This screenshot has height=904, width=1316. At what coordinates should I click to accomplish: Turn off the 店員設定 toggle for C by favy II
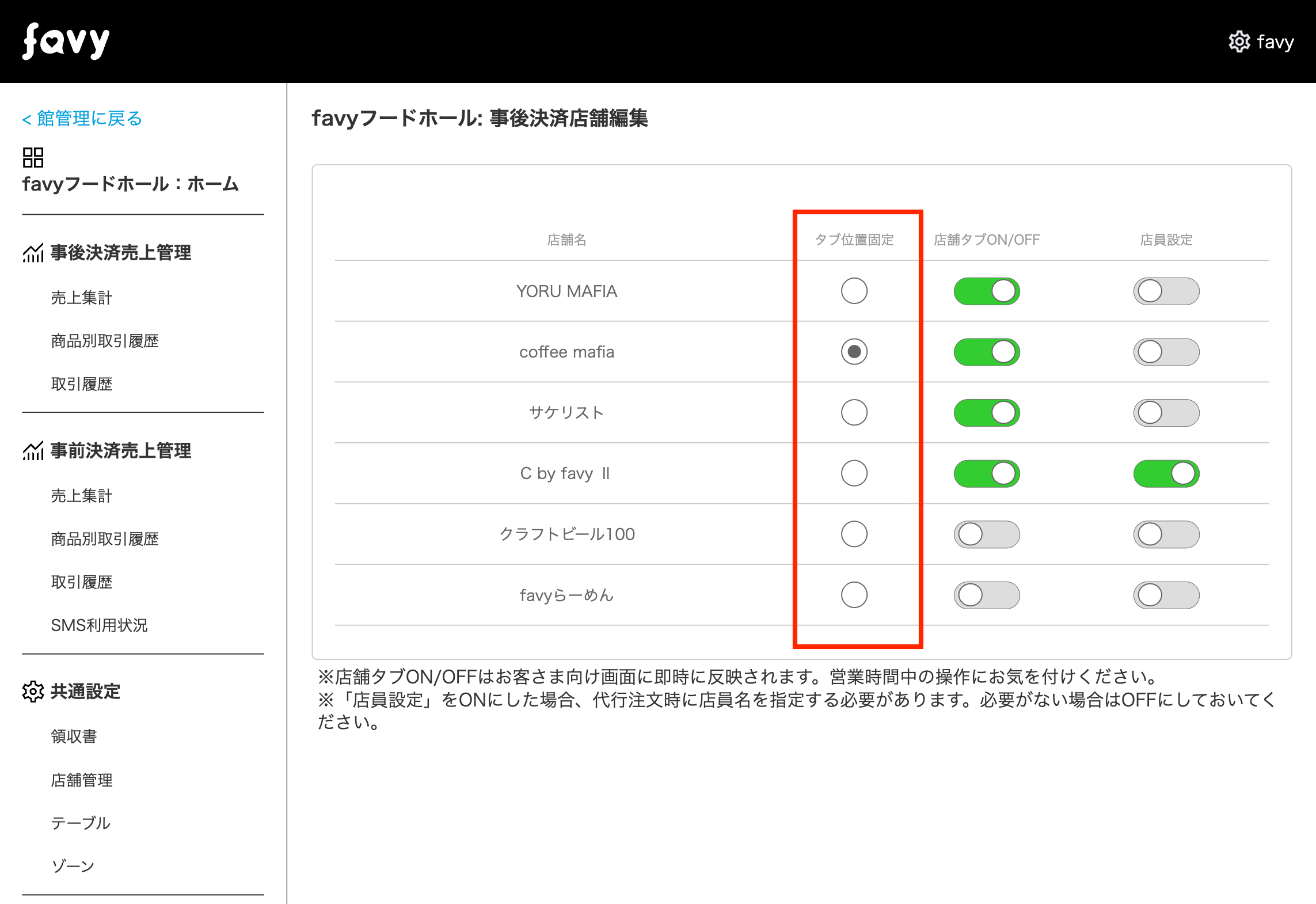[x=1166, y=473]
